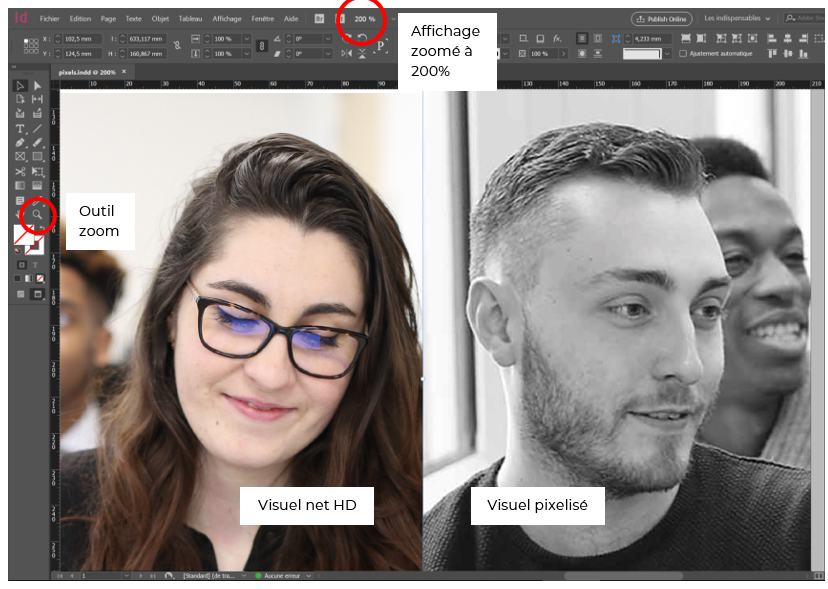Open the Fenêtre menu
This screenshot has width=828, height=589.
(x=262, y=18)
